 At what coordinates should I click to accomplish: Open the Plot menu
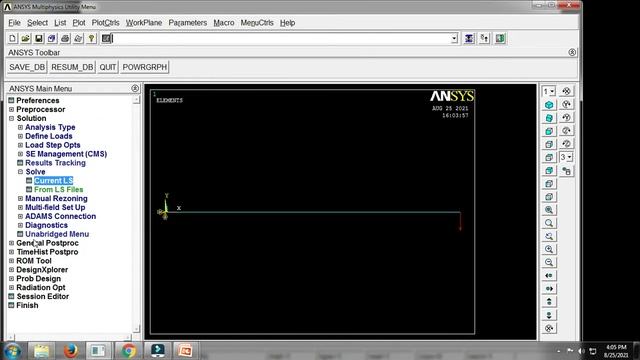click(79, 23)
